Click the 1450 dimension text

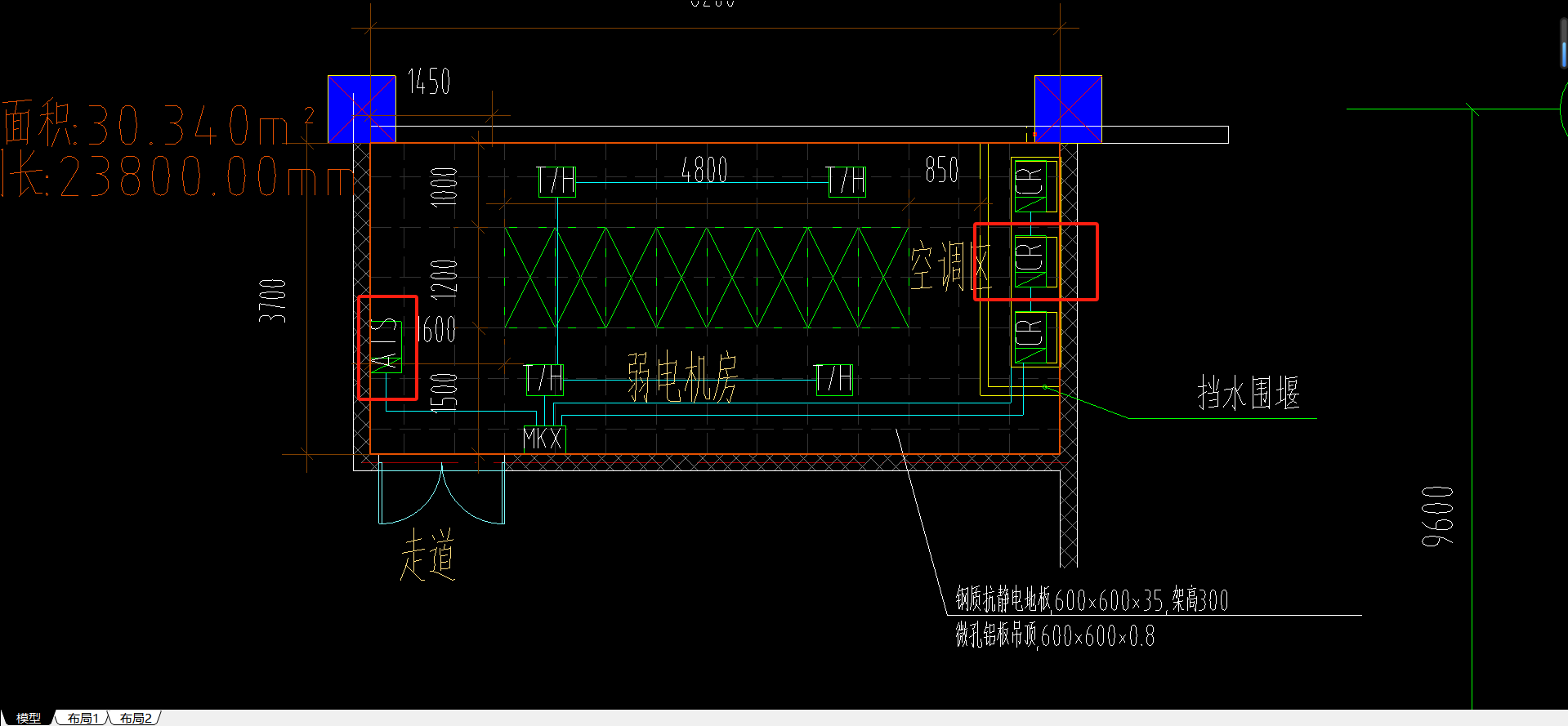[x=429, y=82]
